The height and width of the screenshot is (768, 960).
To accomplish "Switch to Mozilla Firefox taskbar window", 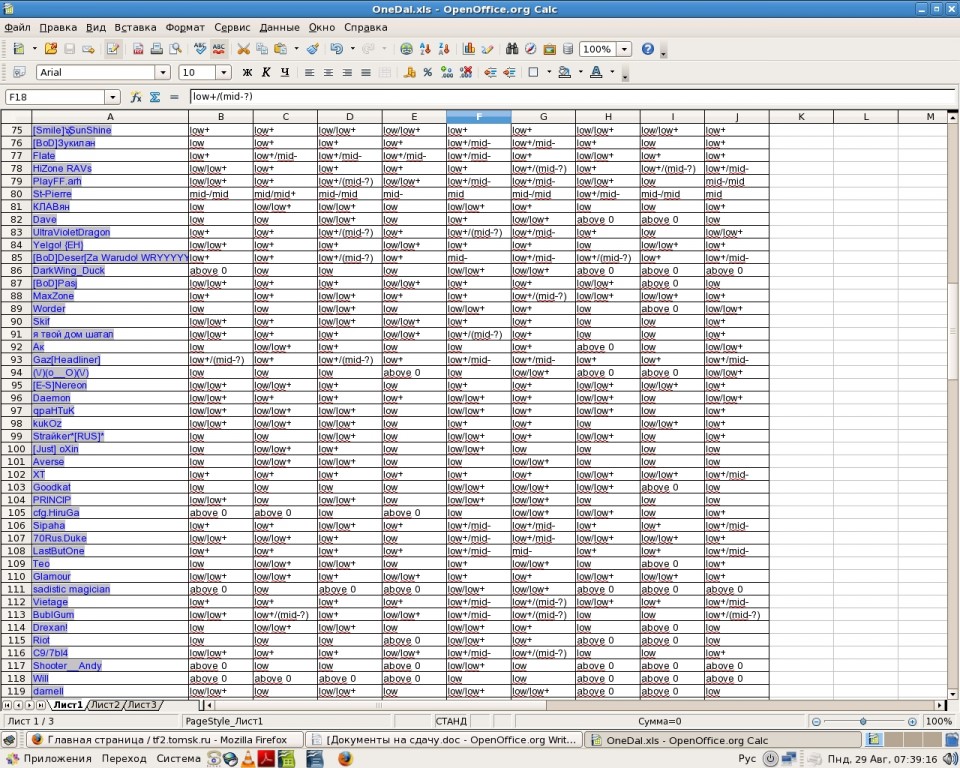I will point(166,739).
